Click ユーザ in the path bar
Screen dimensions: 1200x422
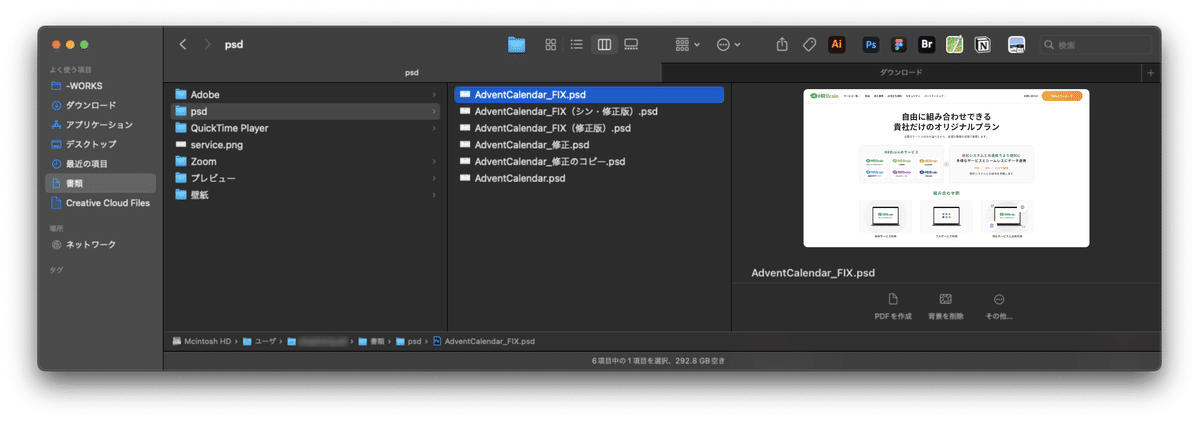point(260,341)
